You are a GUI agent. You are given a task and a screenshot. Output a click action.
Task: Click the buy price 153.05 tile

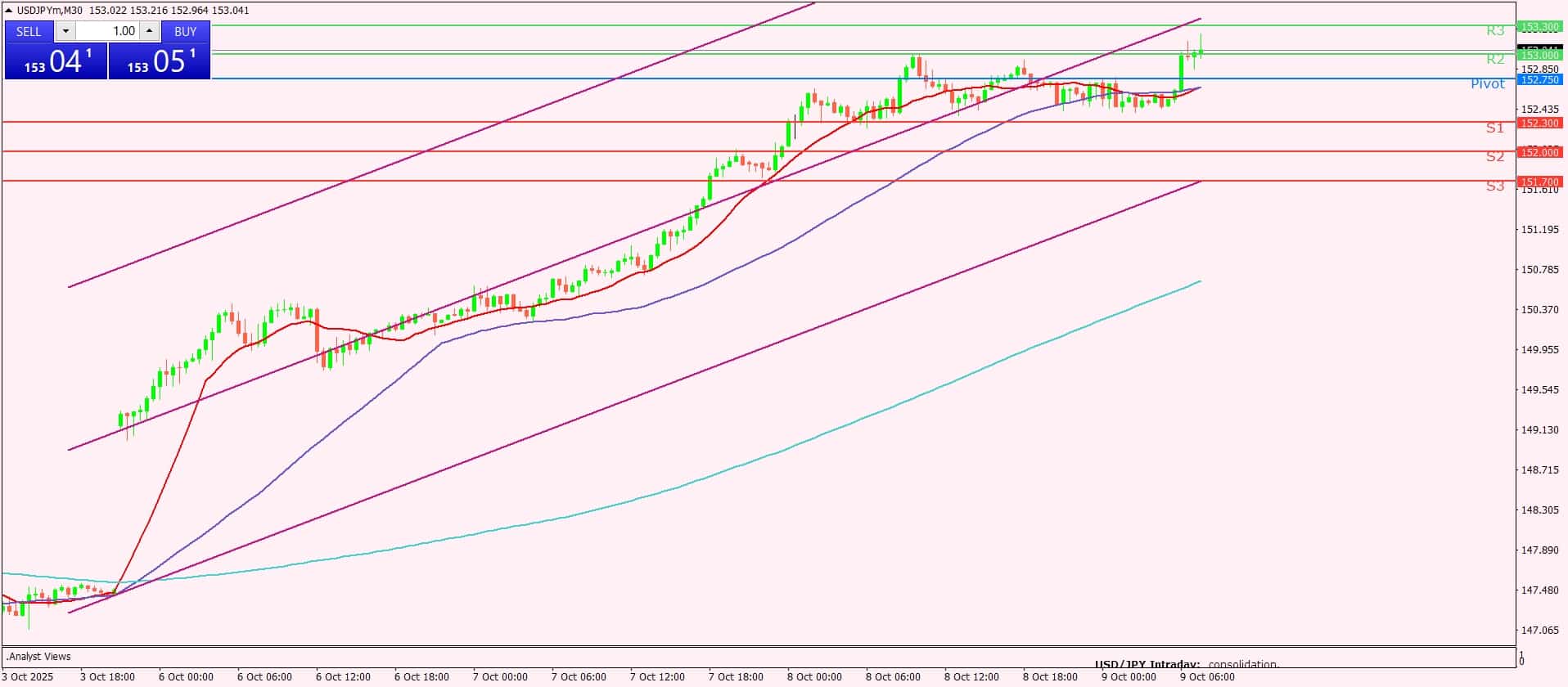point(160,61)
